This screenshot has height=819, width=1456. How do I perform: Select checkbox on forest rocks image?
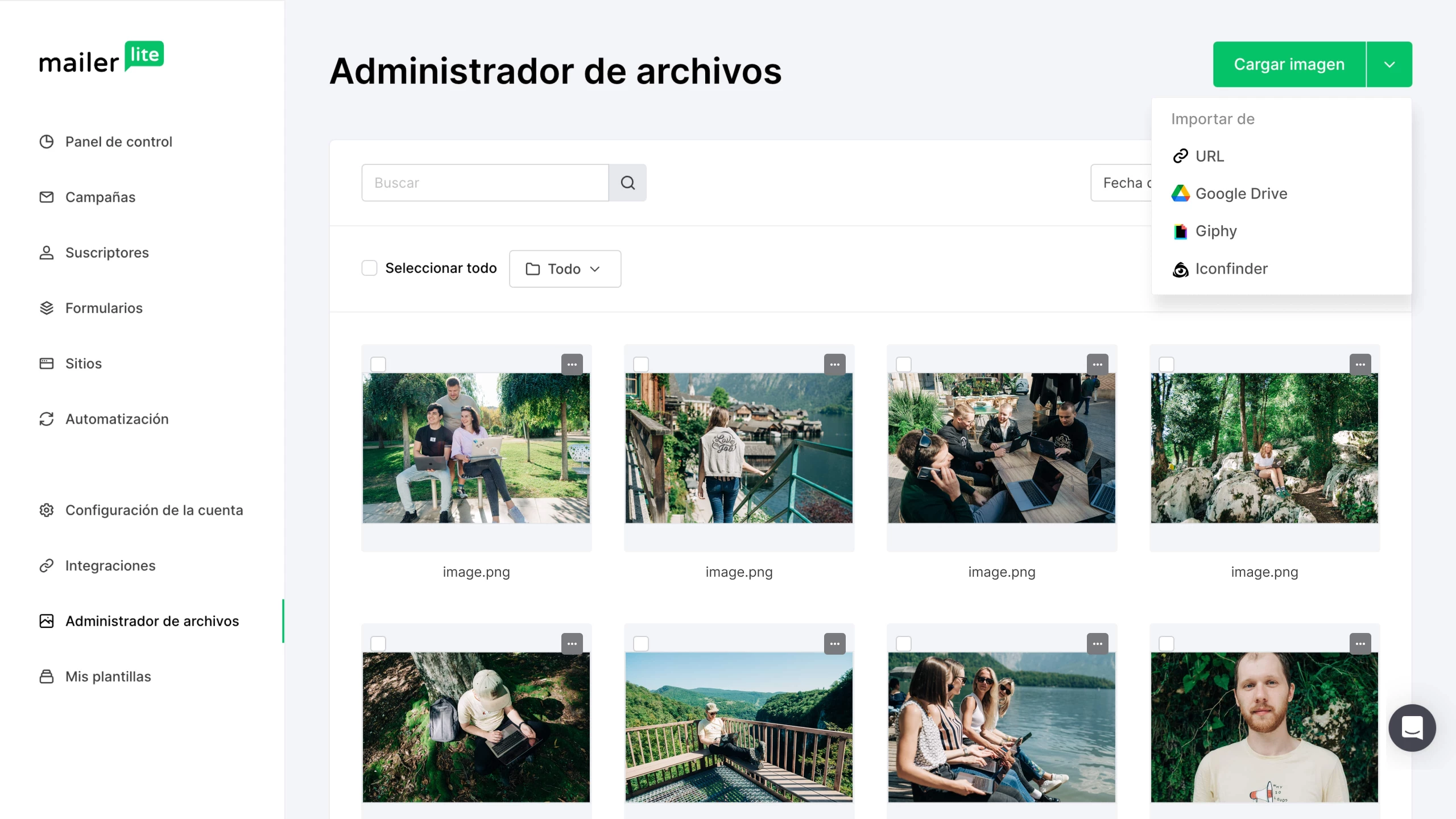coord(1167,365)
